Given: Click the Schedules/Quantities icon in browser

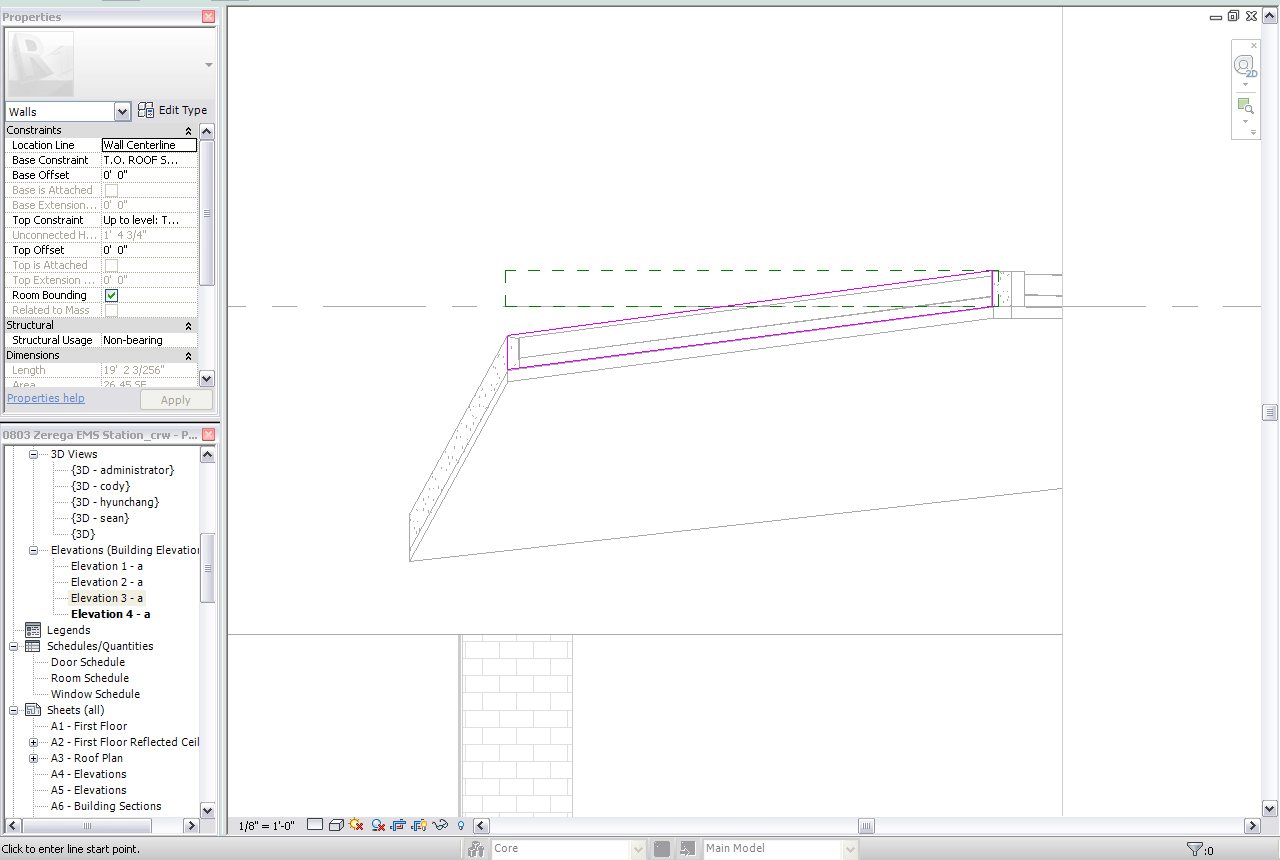Looking at the screenshot, I should [33, 646].
